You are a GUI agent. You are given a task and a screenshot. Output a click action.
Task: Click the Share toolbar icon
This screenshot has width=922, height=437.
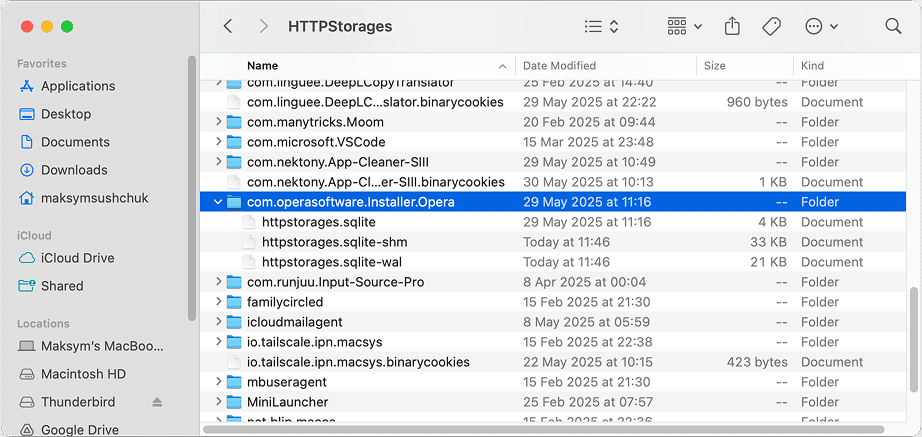click(x=732, y=26)
